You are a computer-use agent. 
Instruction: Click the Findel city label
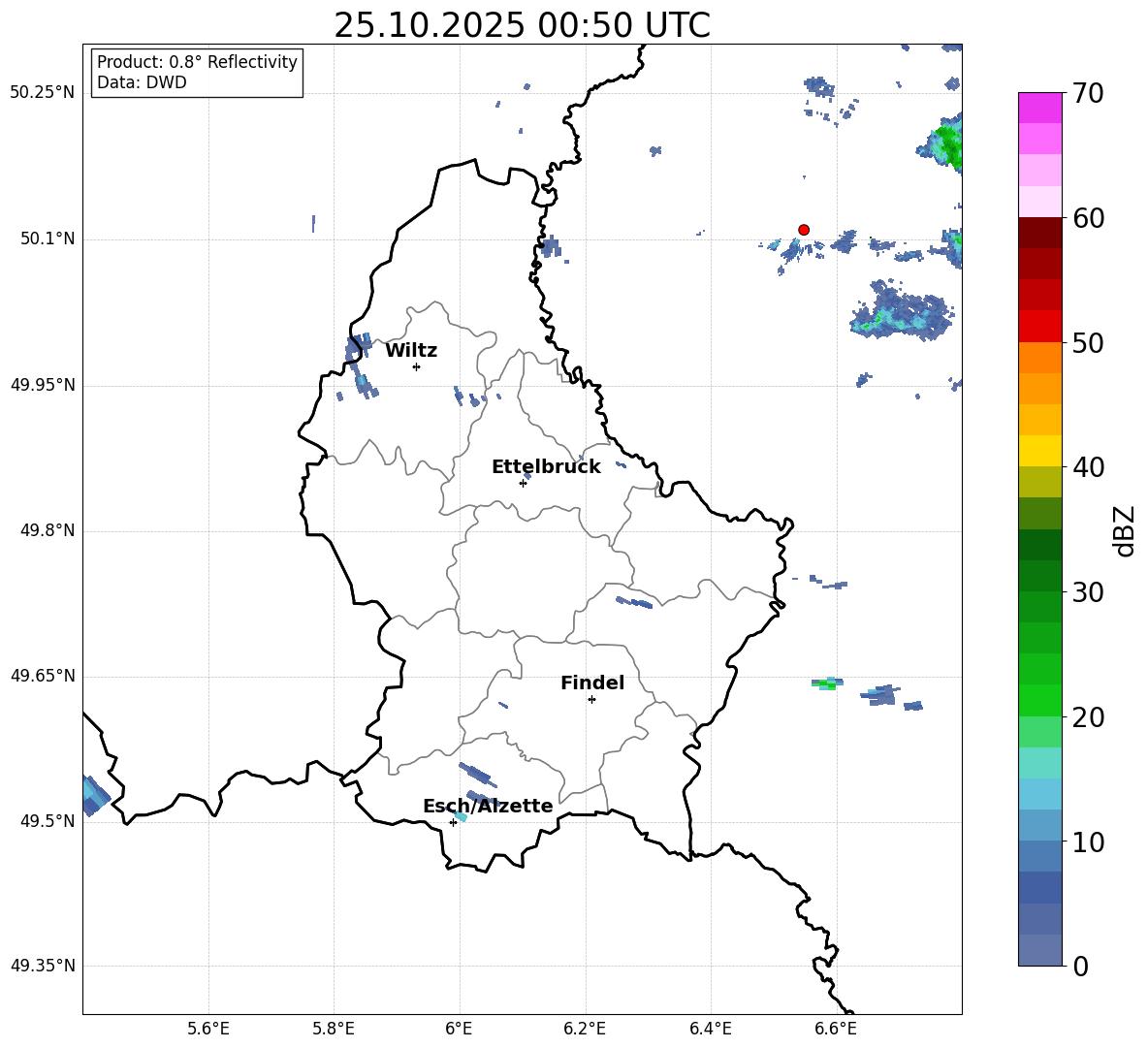coord(592,683)
